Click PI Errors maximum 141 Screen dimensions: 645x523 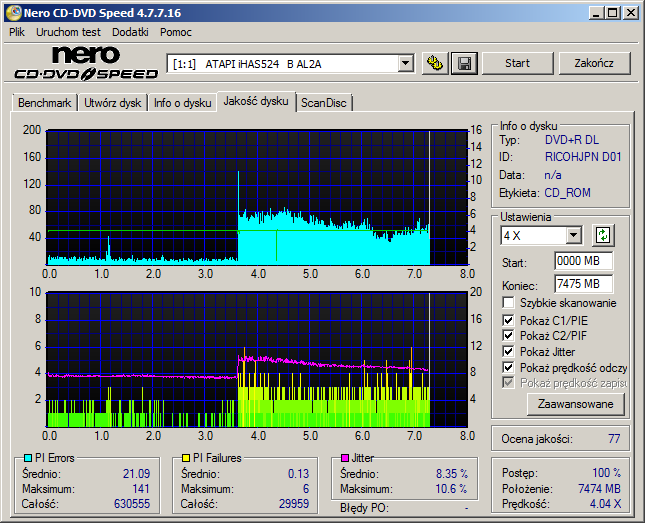click(141, 489)
